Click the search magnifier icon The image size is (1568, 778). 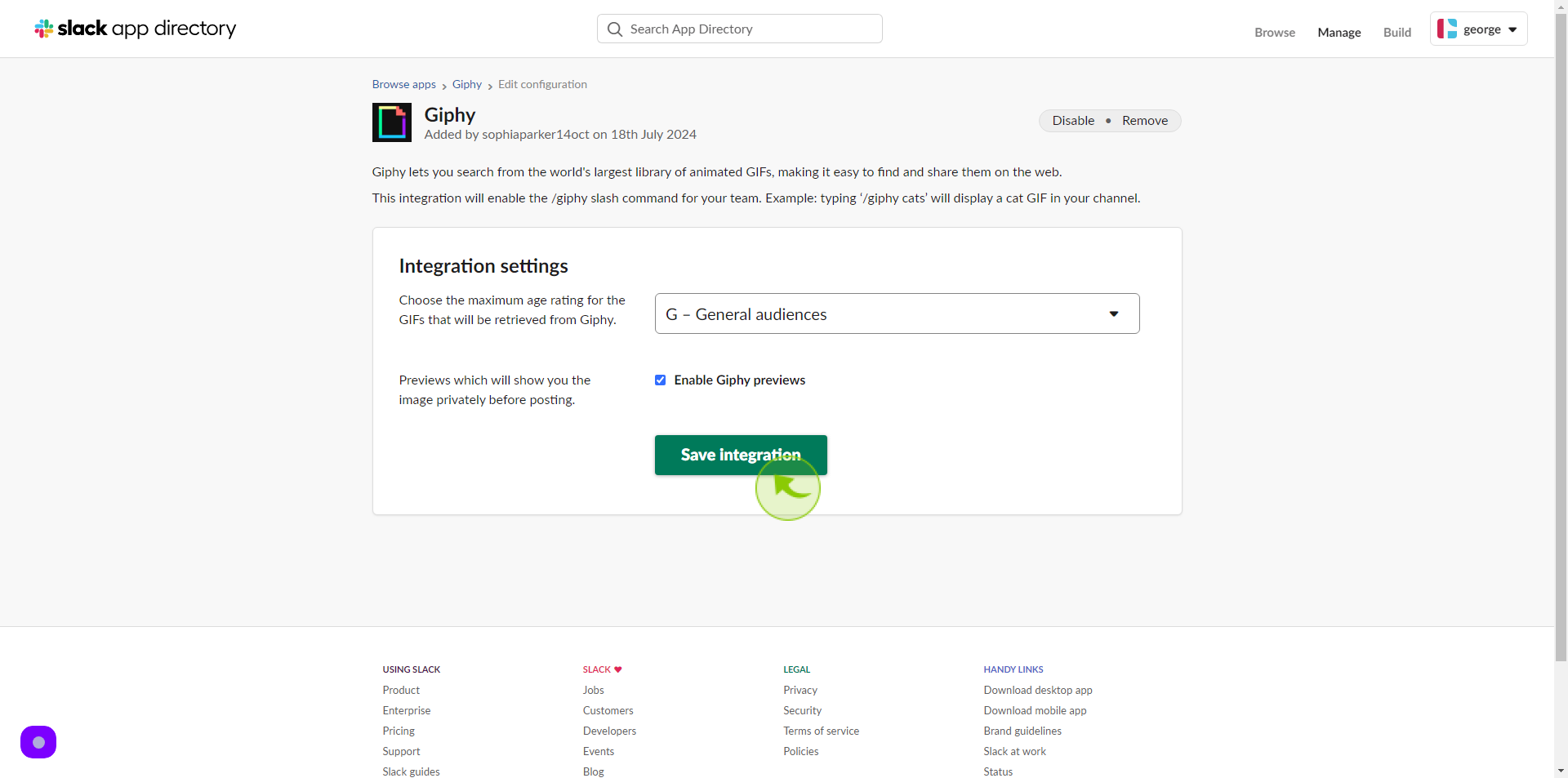[x=615, y=29]
